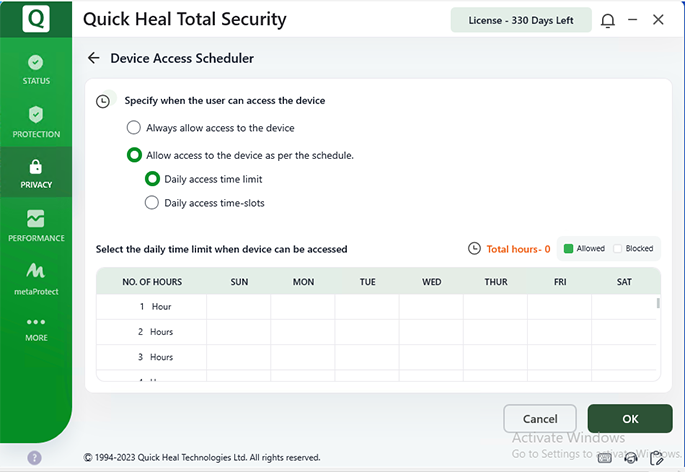
Task: Click the green Allowed legend swatch
Action: (x=568, y=249)
